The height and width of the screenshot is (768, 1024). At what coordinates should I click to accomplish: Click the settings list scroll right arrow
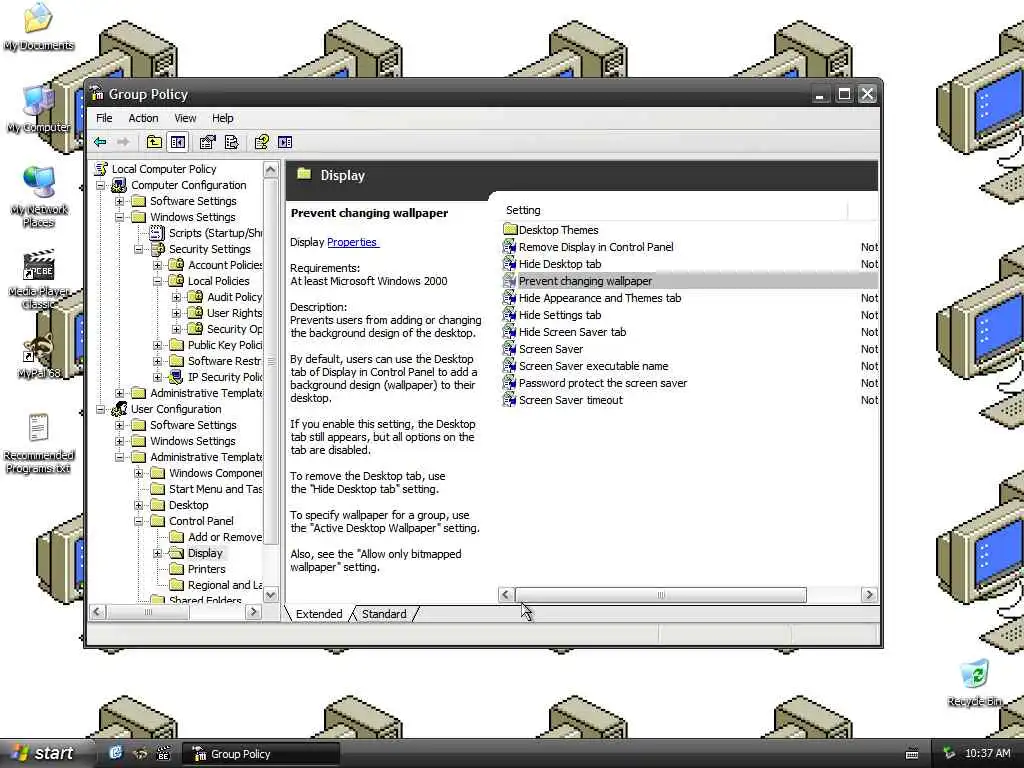click(x=869, y=595)
